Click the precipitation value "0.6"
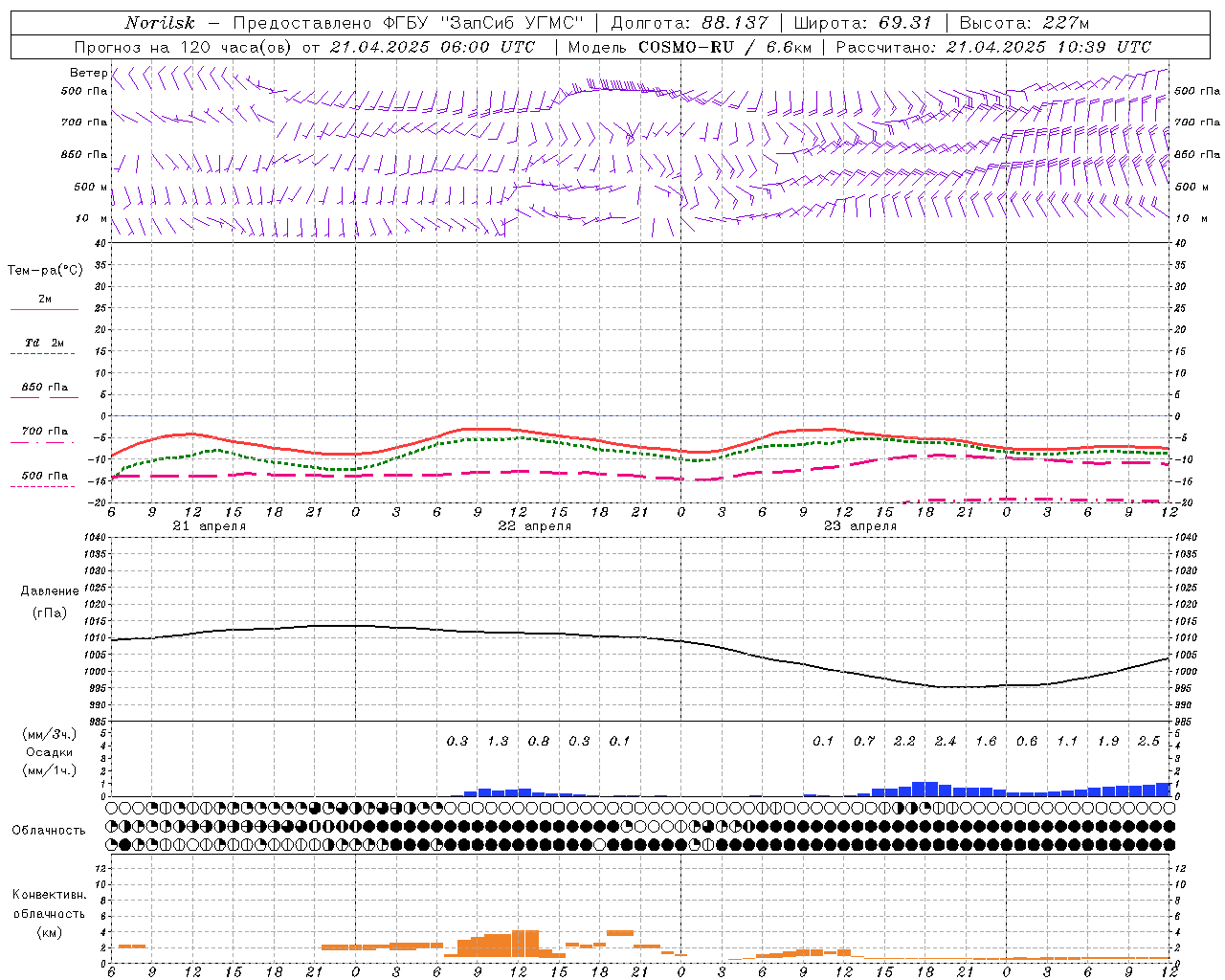1225x980 pixels. tap(1027, 741)
